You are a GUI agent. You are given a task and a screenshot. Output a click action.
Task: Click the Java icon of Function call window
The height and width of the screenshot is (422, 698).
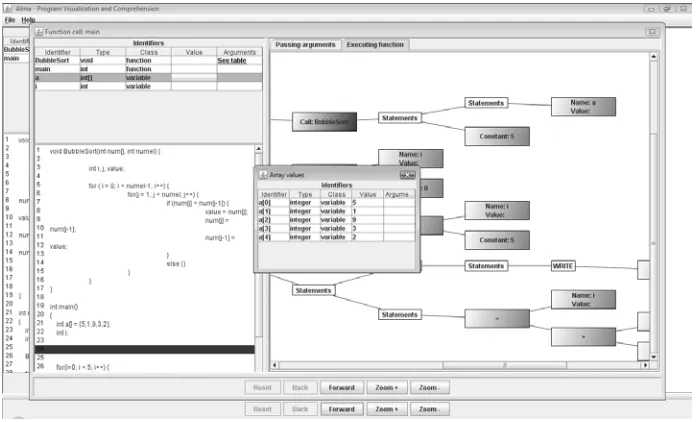tap(39, 32)
